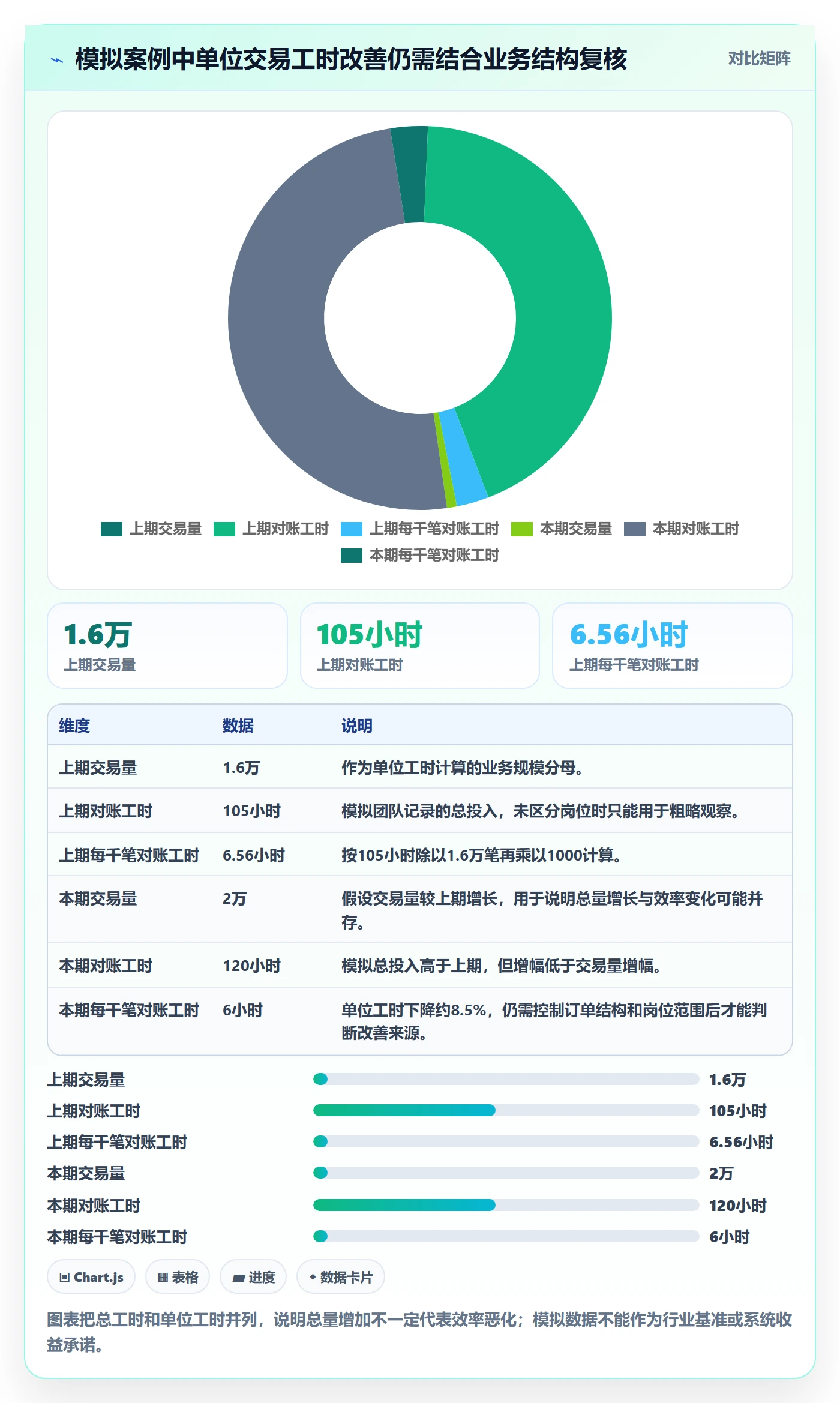Click the 维度 column header
This screenshot has width=840, height=1403.
point(74,726)
